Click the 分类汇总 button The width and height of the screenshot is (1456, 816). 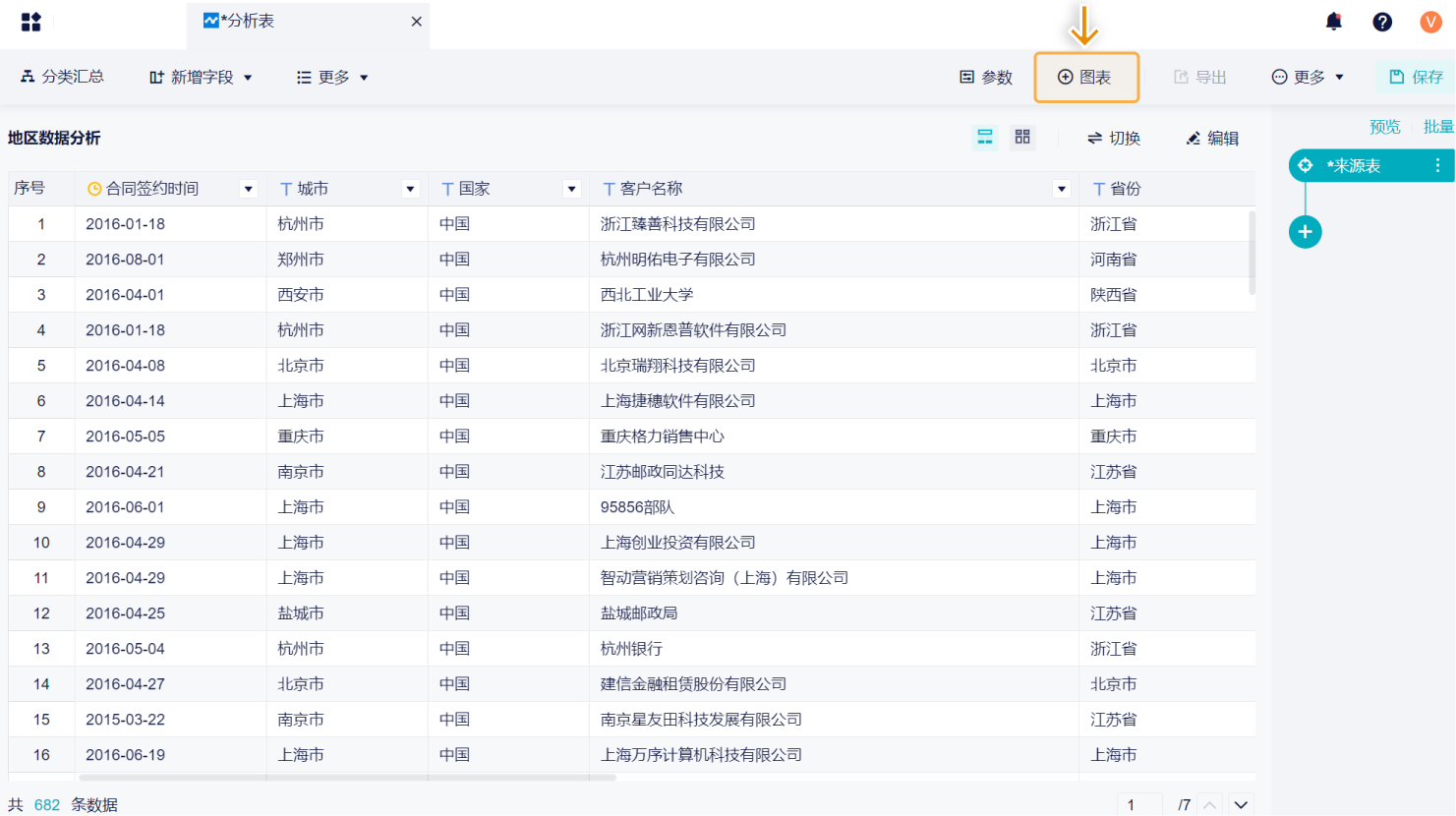coord(62,77)
